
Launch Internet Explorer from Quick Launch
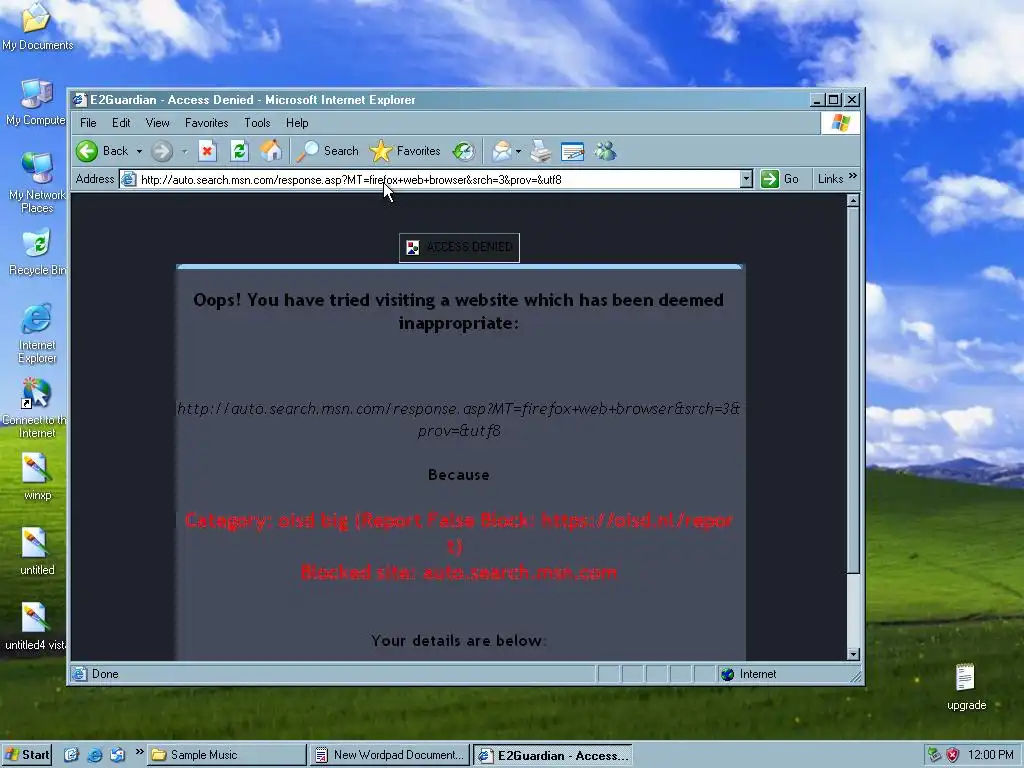point(95,755)
